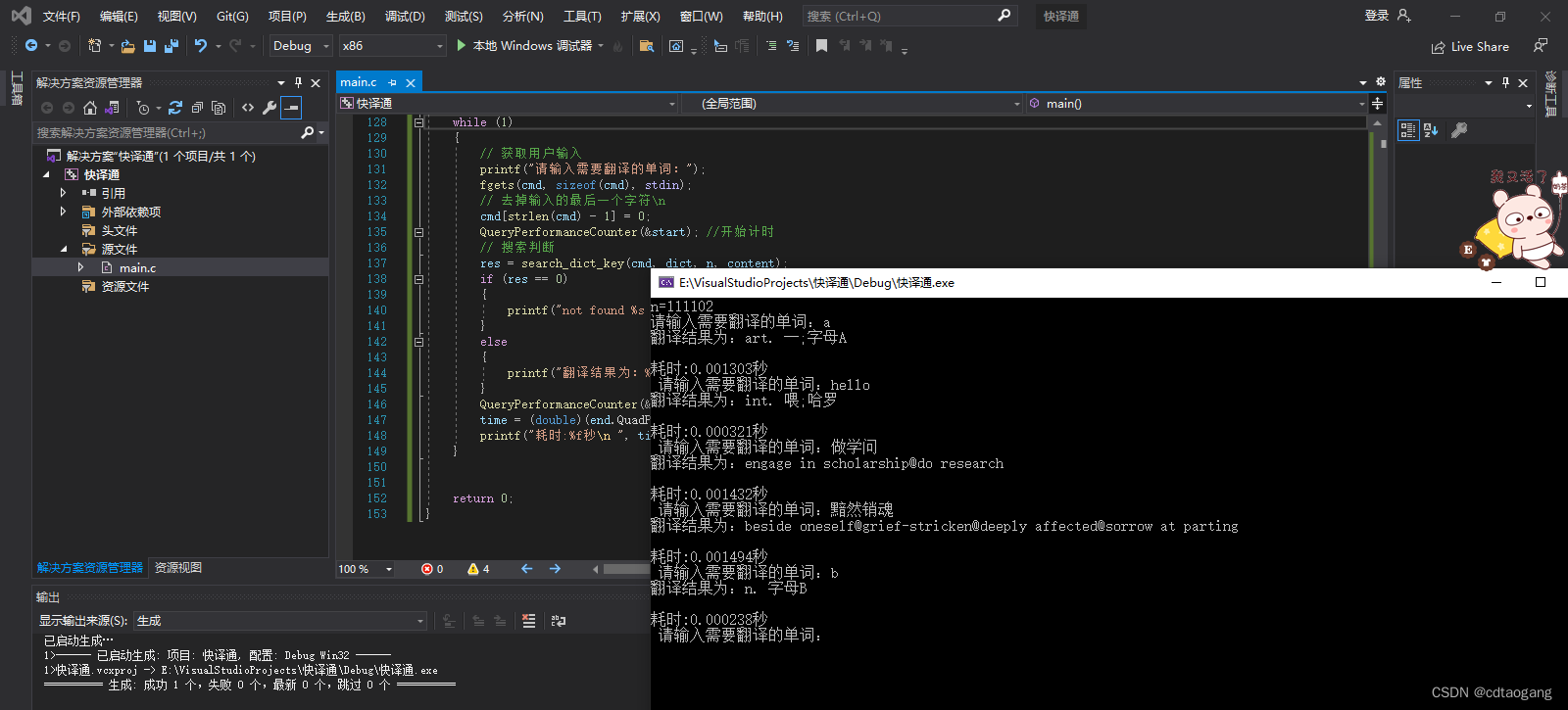The width and height of the screenshot is (1568, 710).
Task: Click the New Project icon in toolbar
Action: pos(94,46)
